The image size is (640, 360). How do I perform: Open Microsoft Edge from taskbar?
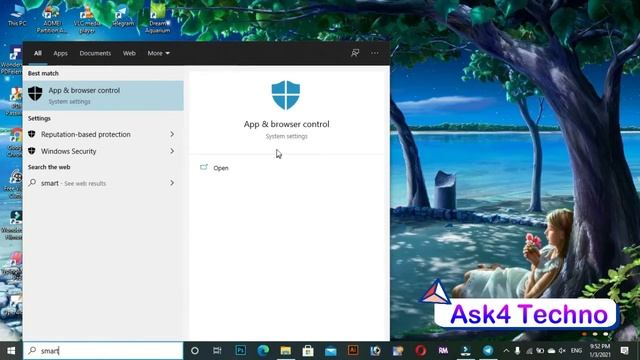pyautogui.click(x=263, y=350)
